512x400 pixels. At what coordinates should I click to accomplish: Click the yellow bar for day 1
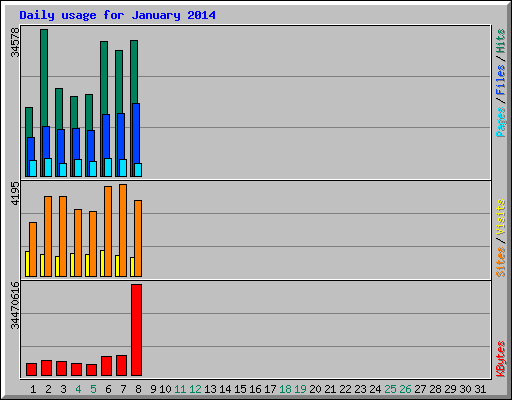[27, 264]
